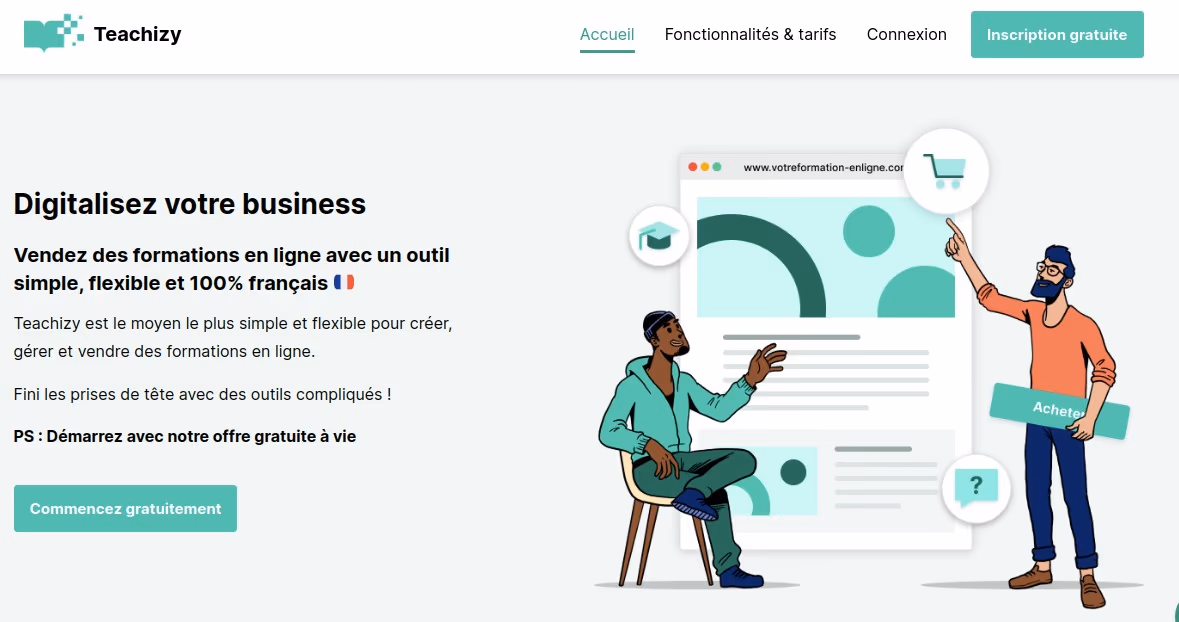Click the Commencez gratuitement button

point(126,508)
